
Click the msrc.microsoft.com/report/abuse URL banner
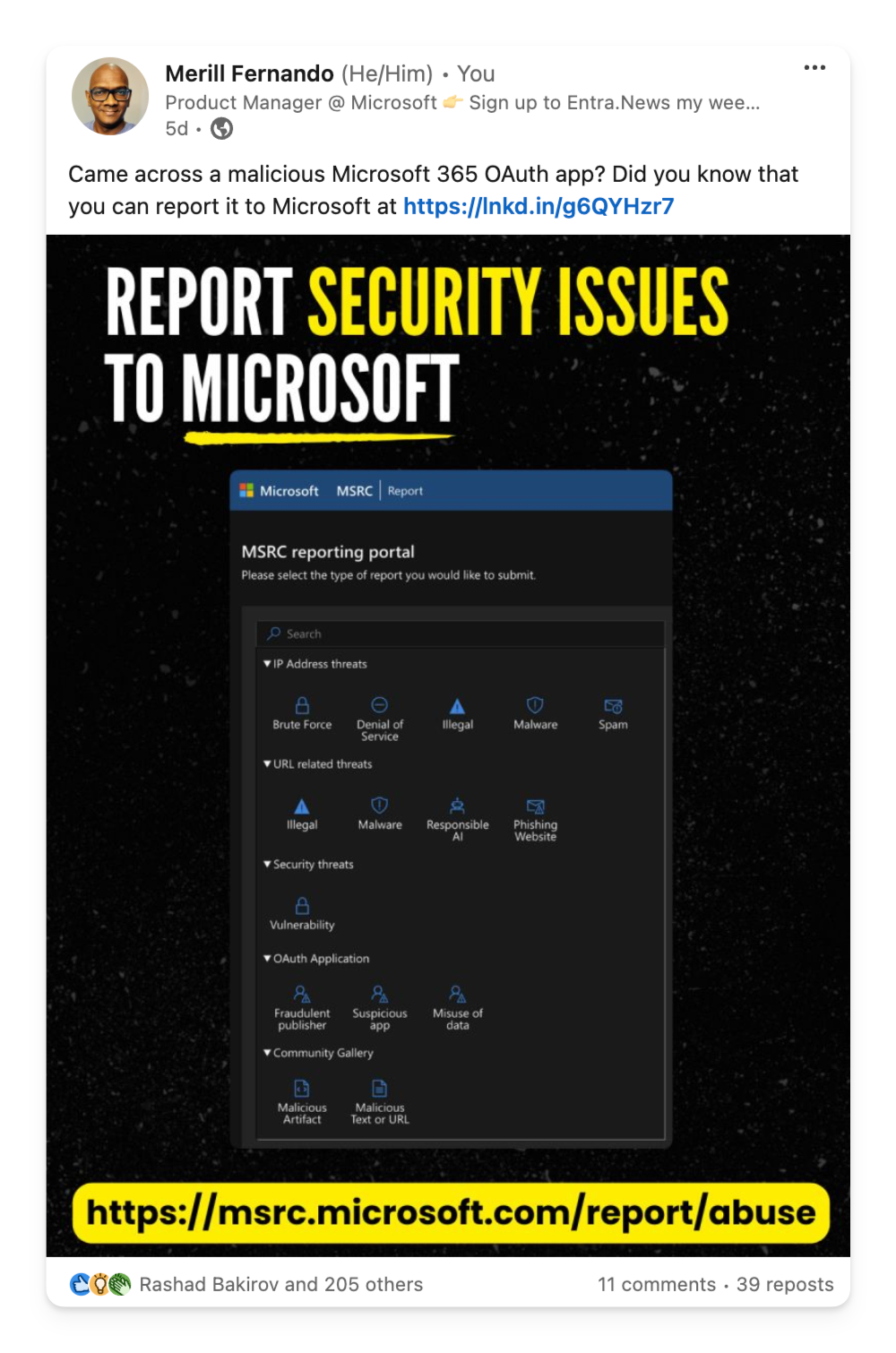451,1212
